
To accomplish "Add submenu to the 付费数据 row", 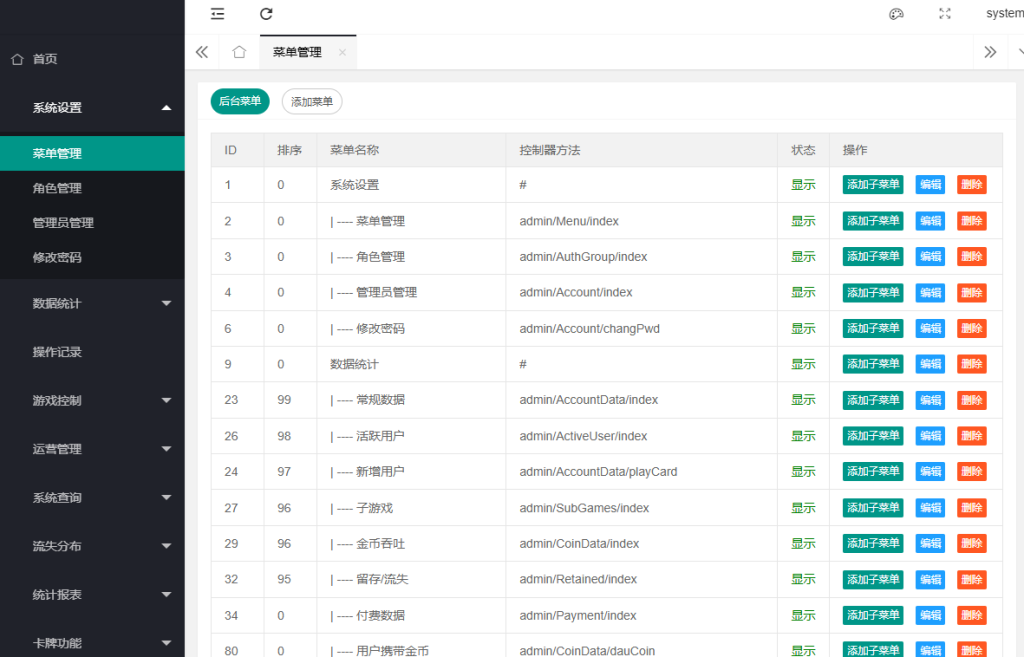I will click(872, 615).
